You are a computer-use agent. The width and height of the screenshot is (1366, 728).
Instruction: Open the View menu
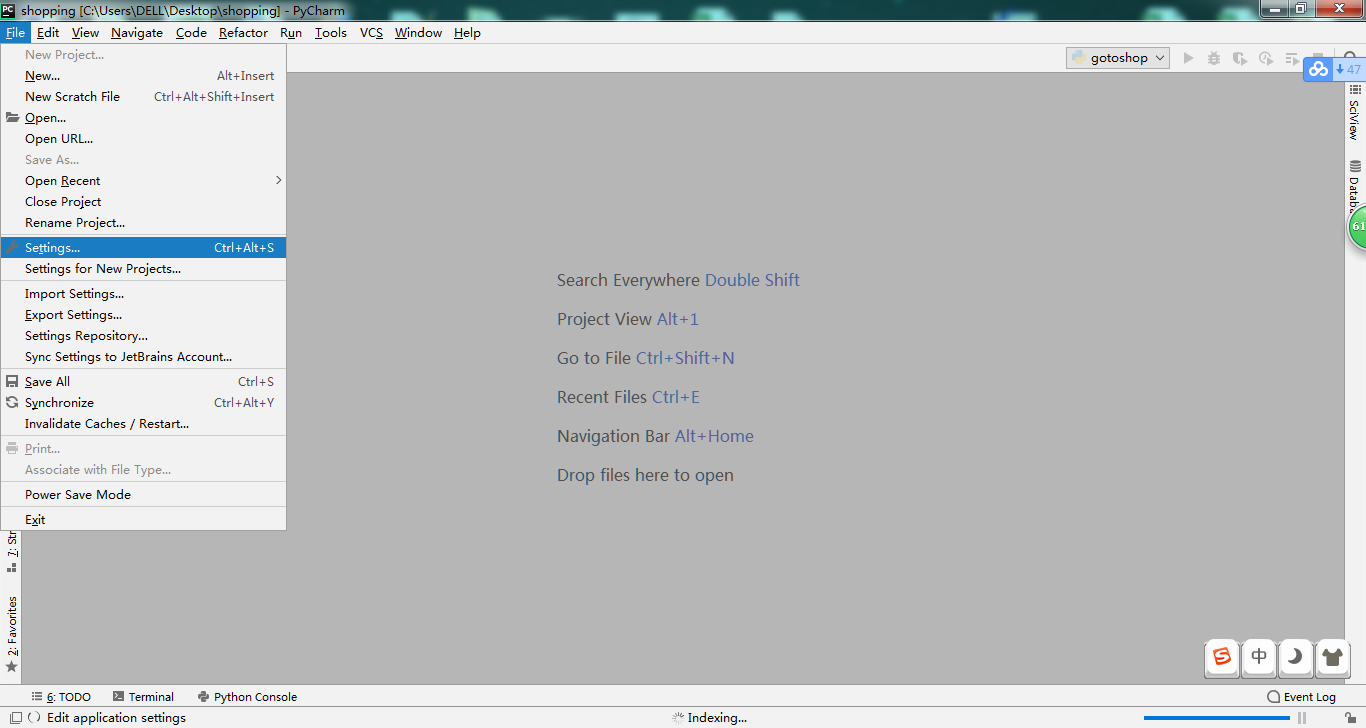point(85,33)
